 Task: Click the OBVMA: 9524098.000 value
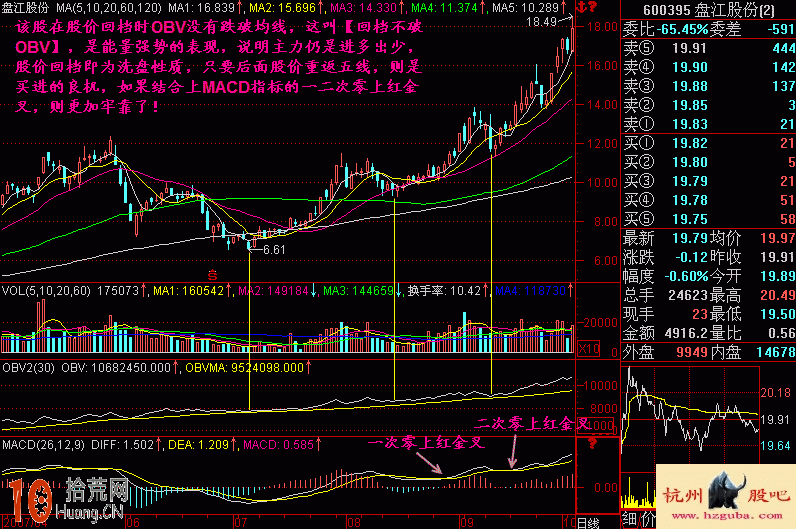(248, 368)
